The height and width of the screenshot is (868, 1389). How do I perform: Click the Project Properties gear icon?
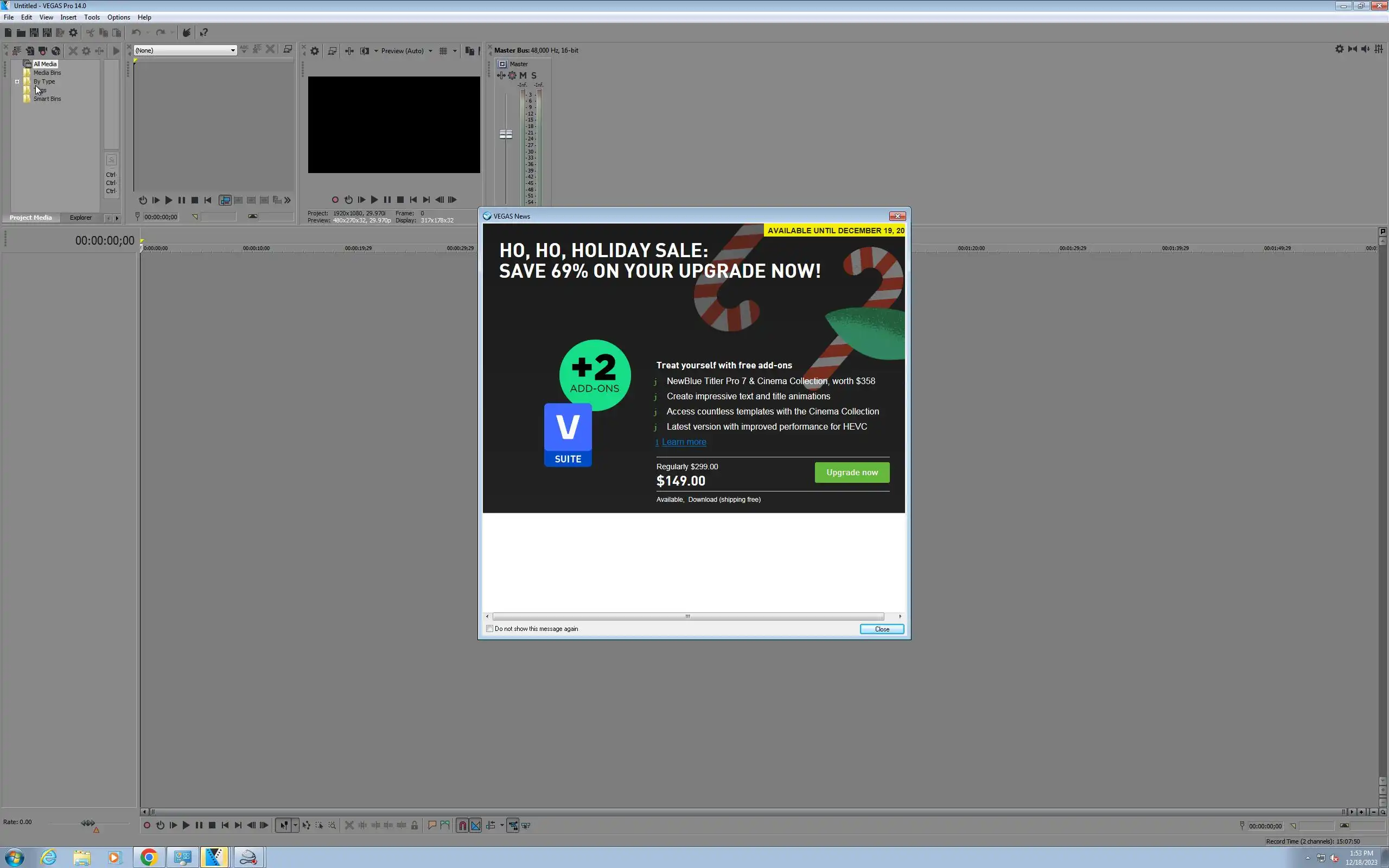click(73, 33)
